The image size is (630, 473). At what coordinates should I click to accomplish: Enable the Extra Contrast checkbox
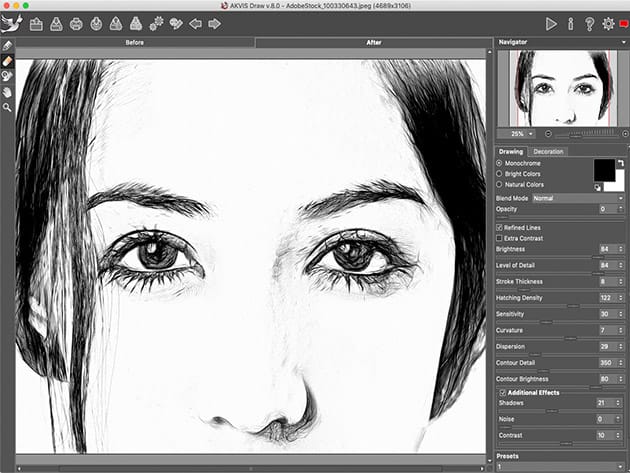click(501, 238)
